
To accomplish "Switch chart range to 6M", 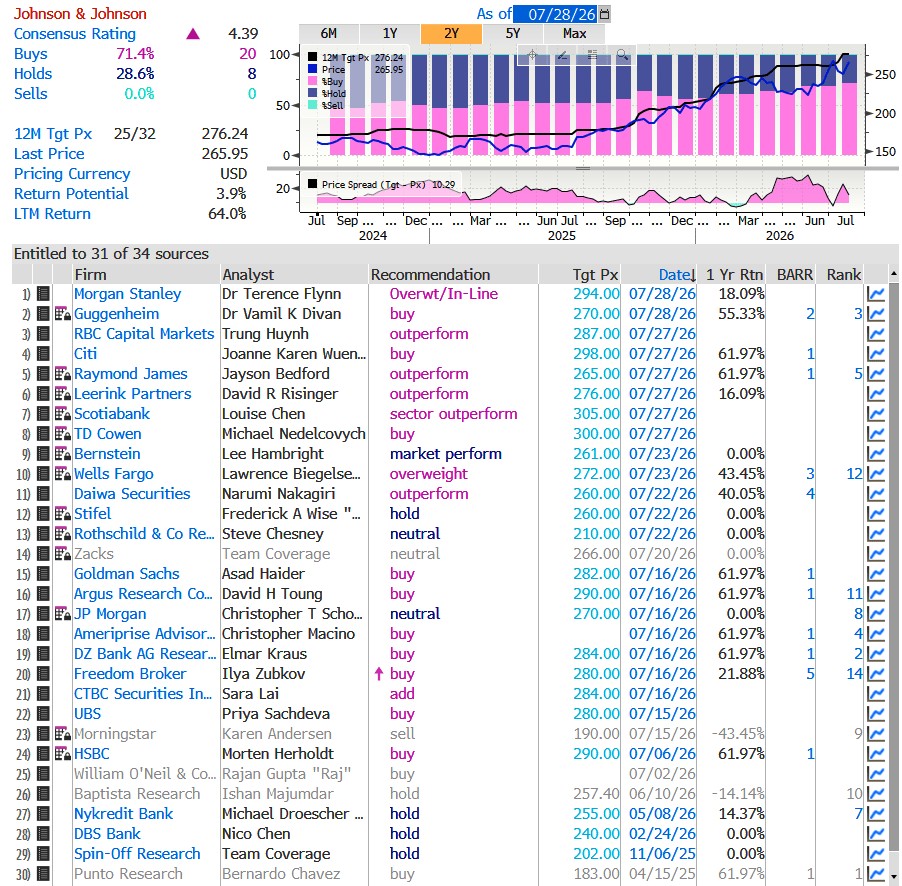I will [x=329, y=34].
